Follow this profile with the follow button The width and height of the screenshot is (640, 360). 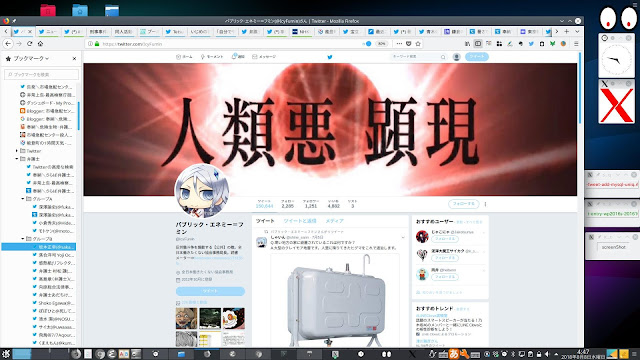pos(463,204)
